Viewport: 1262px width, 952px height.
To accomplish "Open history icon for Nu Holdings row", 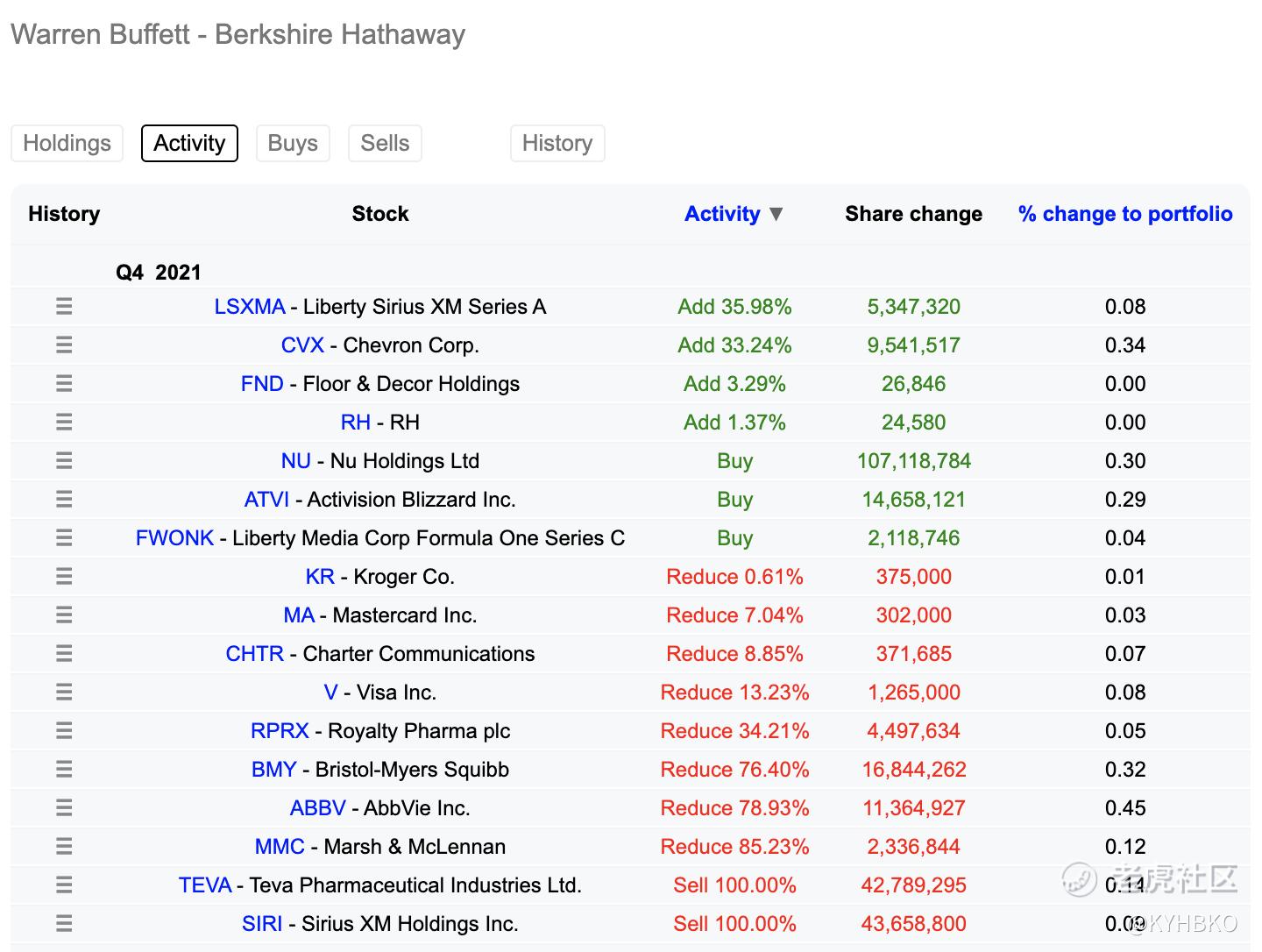I will pos(64,461).
